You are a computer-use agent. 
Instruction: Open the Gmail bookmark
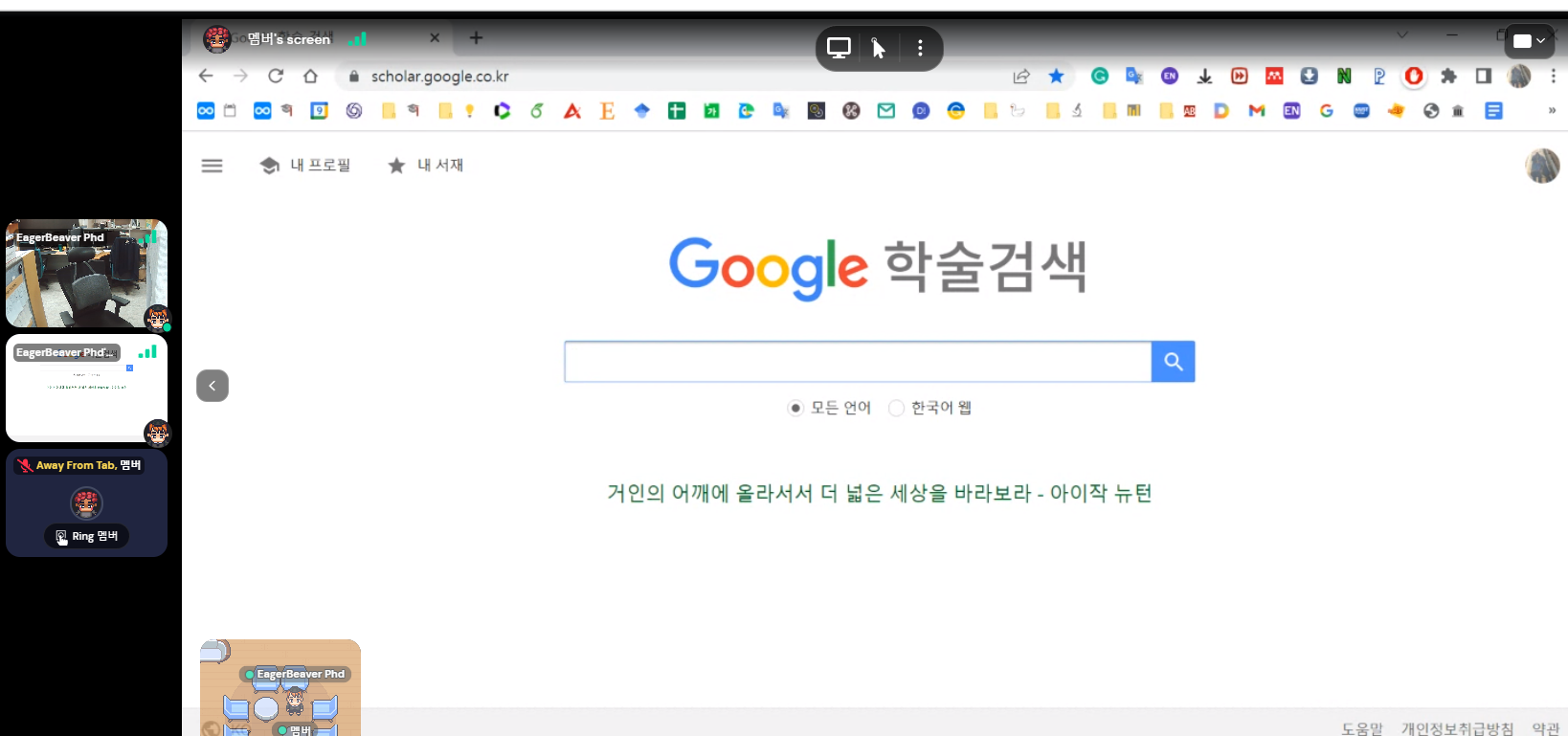point(1257,111)
